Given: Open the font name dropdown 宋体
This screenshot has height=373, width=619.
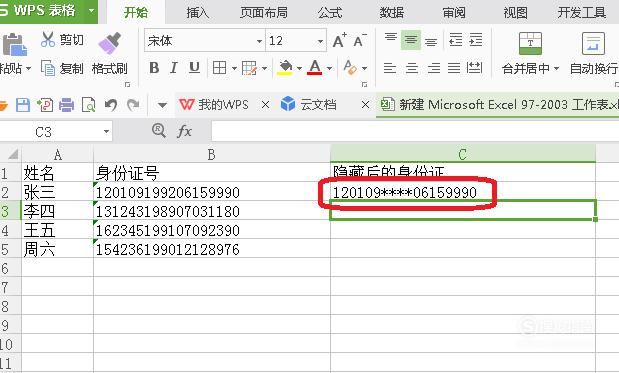Looking at the screenshot, I should (259, 41).
